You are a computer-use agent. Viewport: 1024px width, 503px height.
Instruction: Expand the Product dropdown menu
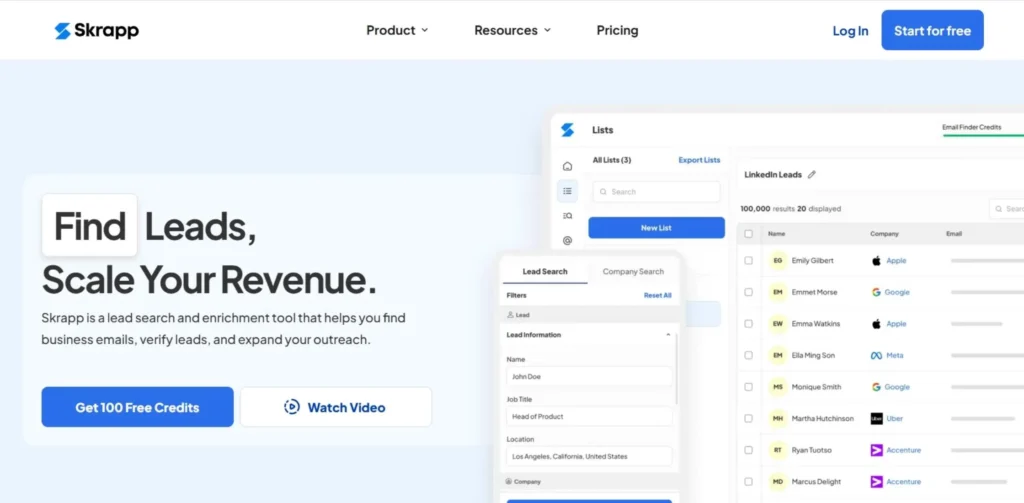tap(397, 31)
